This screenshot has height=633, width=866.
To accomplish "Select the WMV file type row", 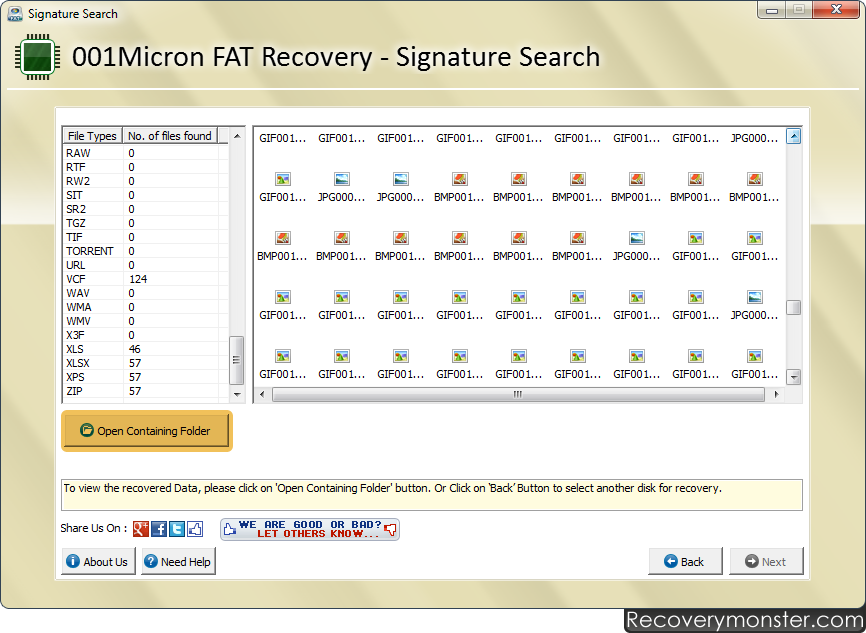I will (x=145, y=321).
